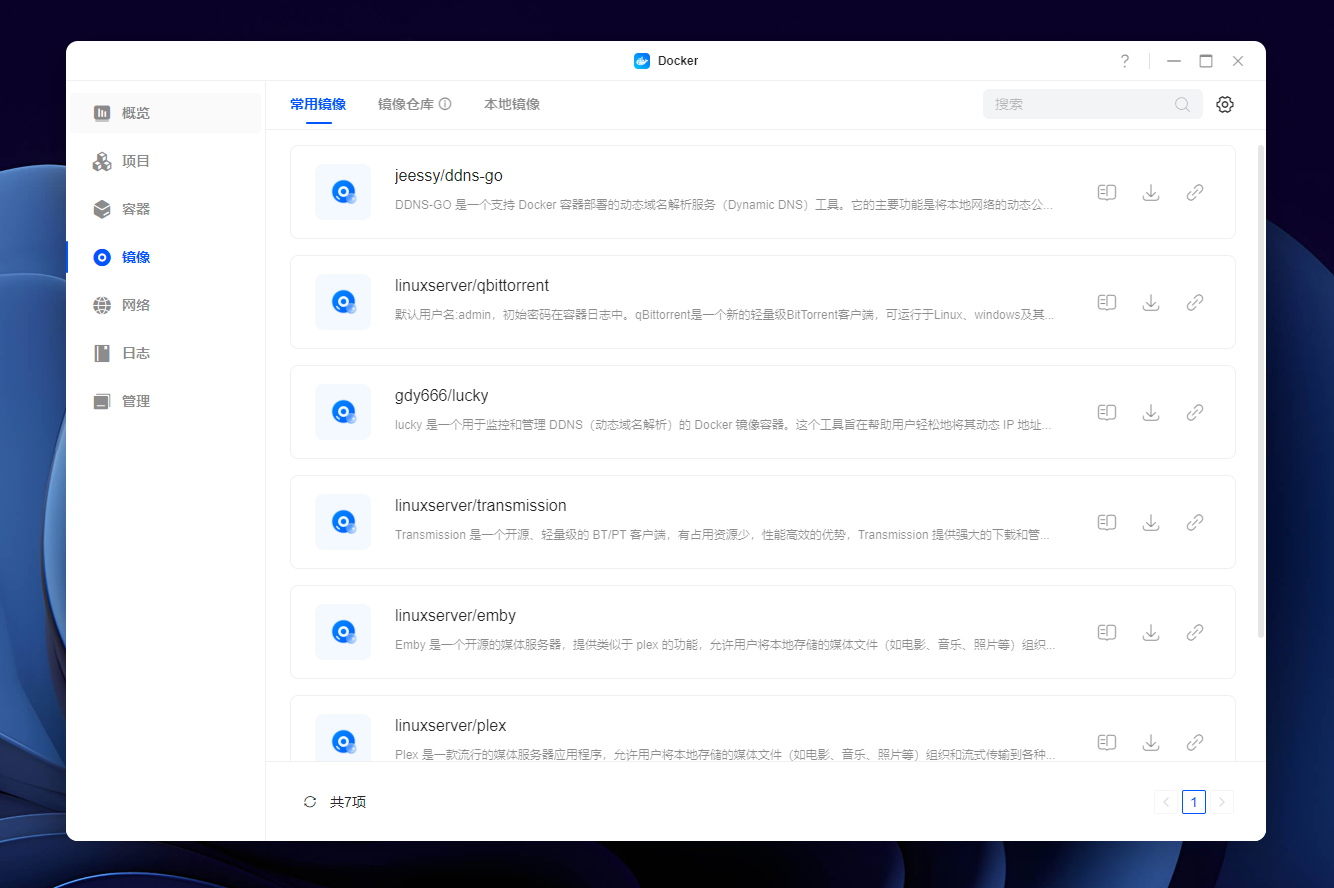Open the 项目 projects sidebar icon

point(102,161)
